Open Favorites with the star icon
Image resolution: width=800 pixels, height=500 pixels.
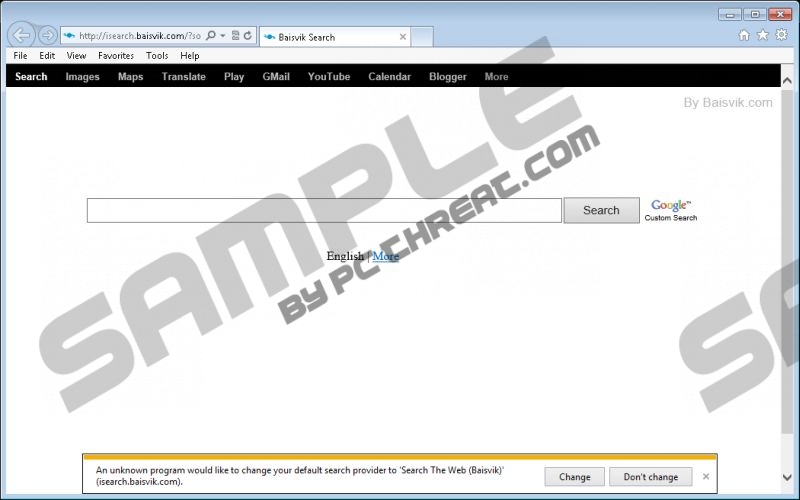(762, 35)
